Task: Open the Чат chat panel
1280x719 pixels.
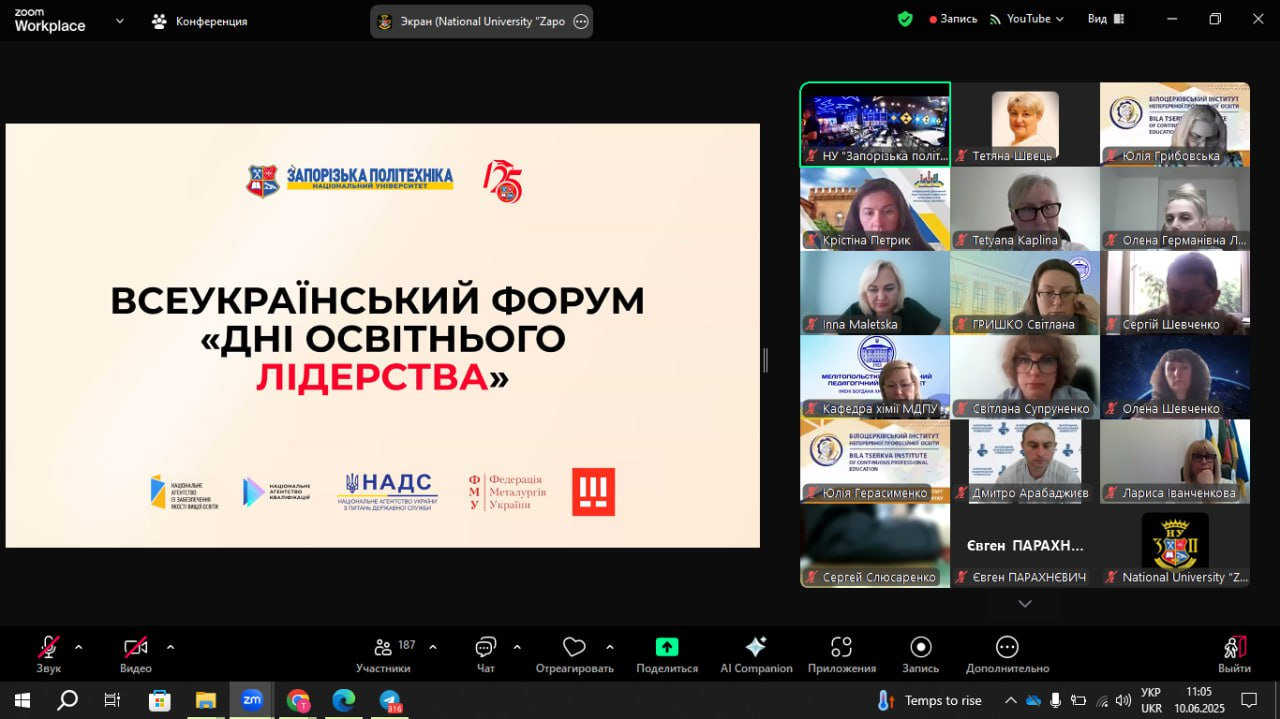Action: 486,655
